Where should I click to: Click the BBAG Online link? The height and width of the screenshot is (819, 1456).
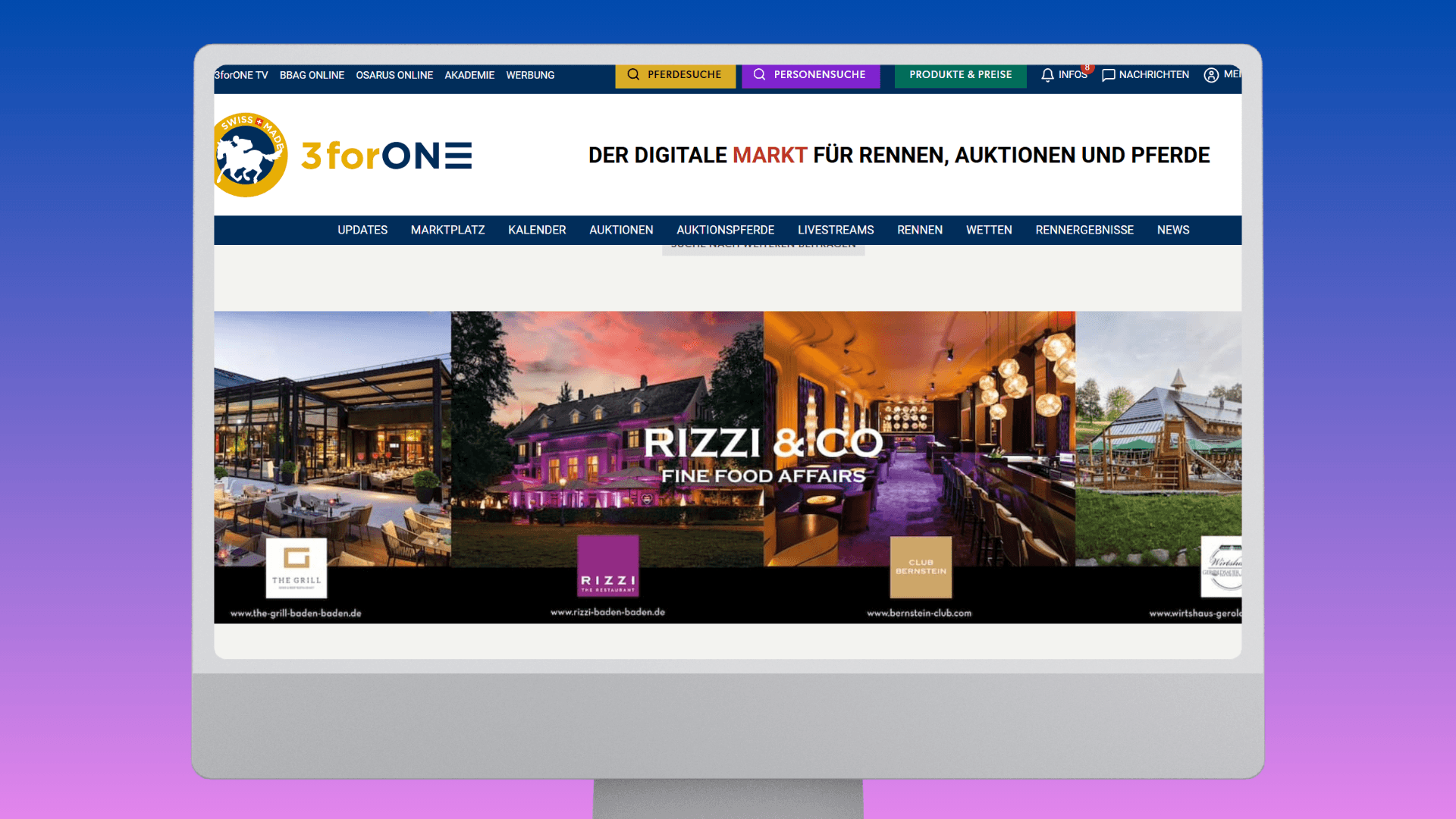click(312, 75)
